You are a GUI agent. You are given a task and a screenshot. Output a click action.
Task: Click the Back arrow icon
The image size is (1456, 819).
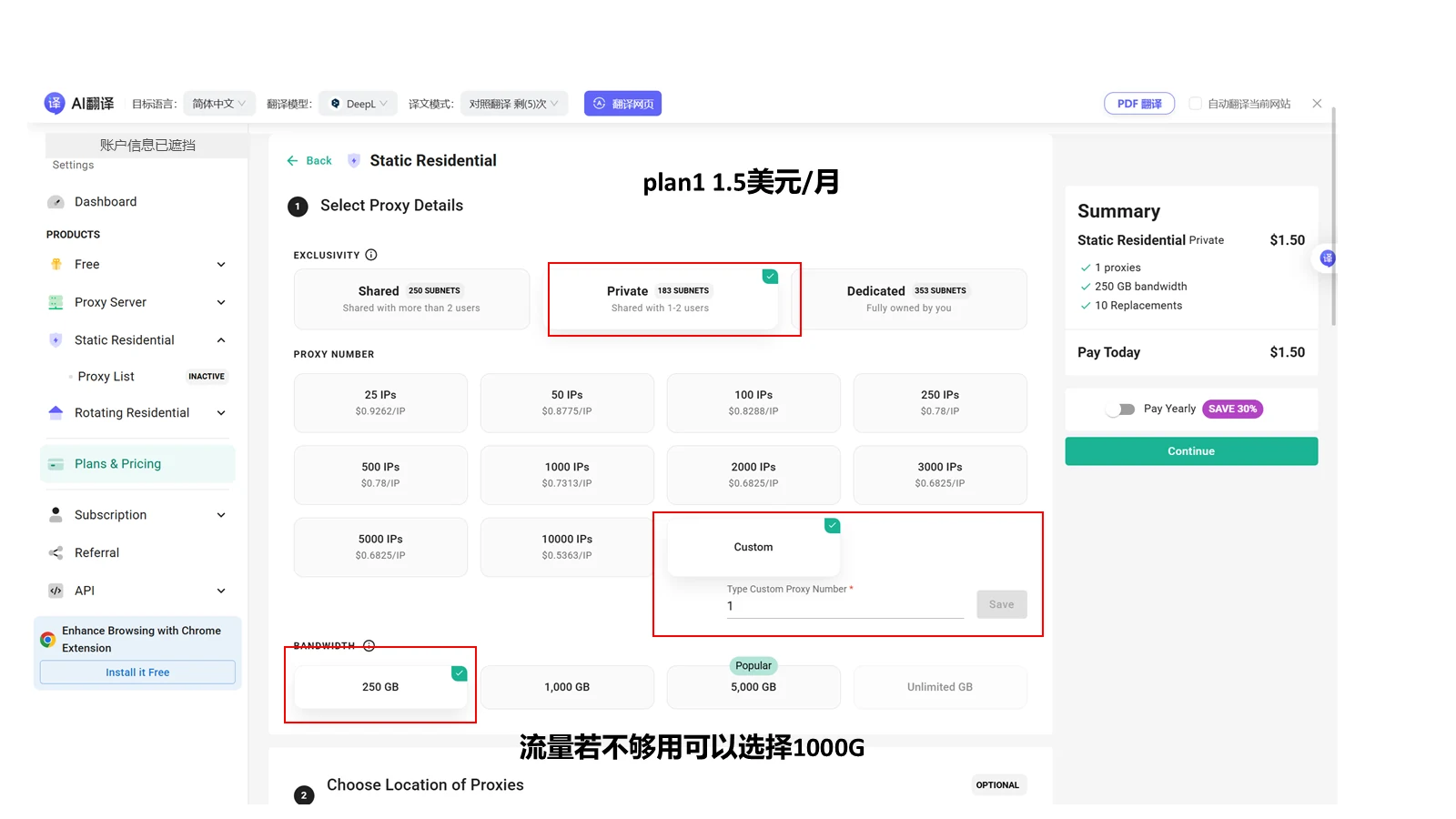click(292, 160)
